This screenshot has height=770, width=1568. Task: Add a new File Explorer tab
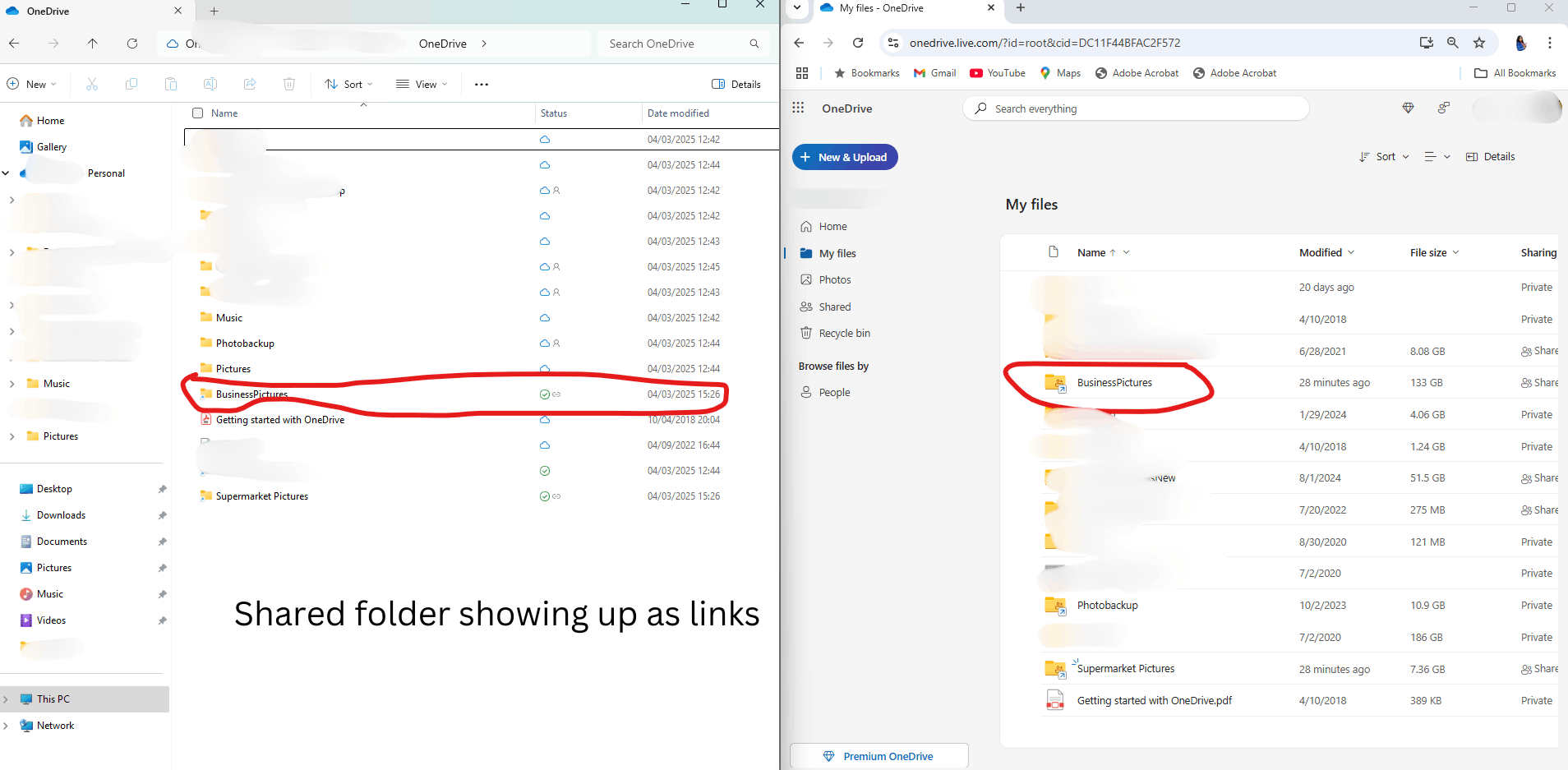pos(214,11)
